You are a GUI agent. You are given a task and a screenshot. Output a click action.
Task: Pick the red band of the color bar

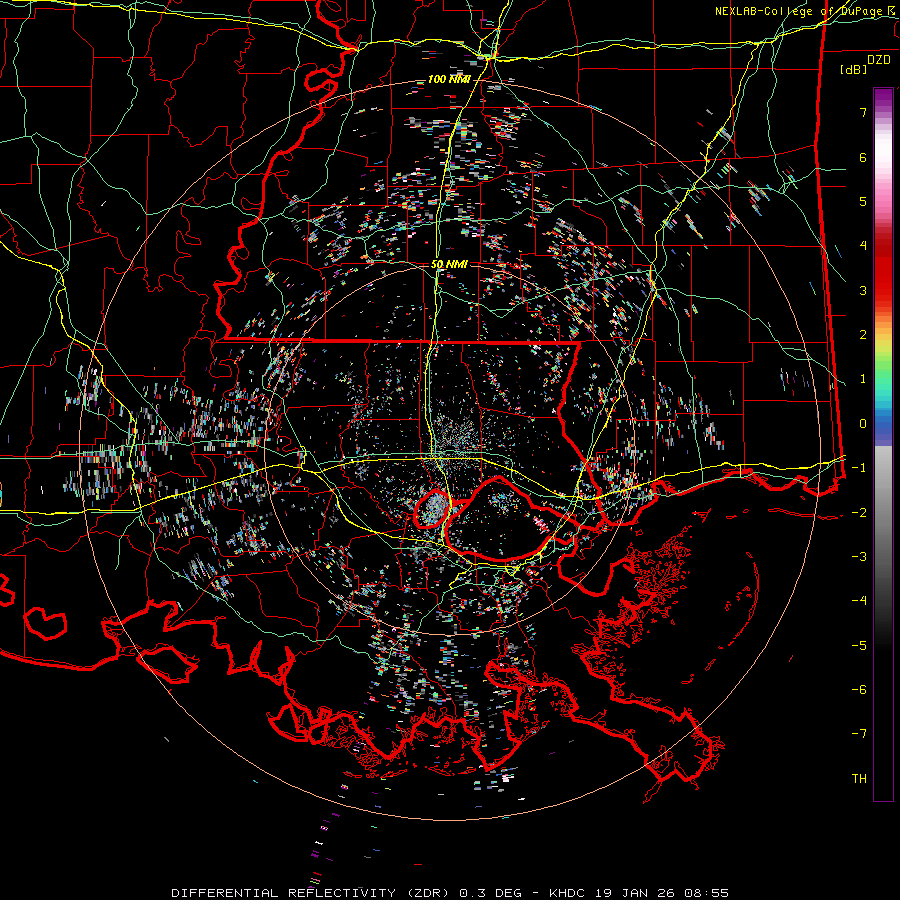883,270
